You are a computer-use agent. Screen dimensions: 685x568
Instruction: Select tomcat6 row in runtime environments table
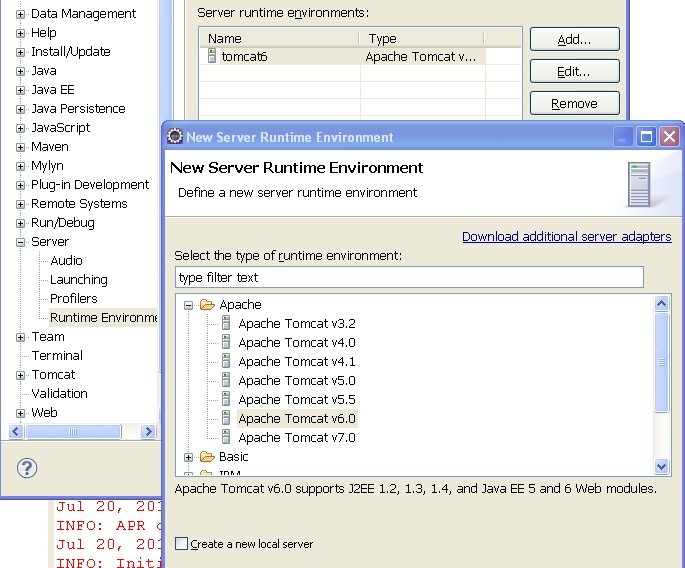coord(343,56)
